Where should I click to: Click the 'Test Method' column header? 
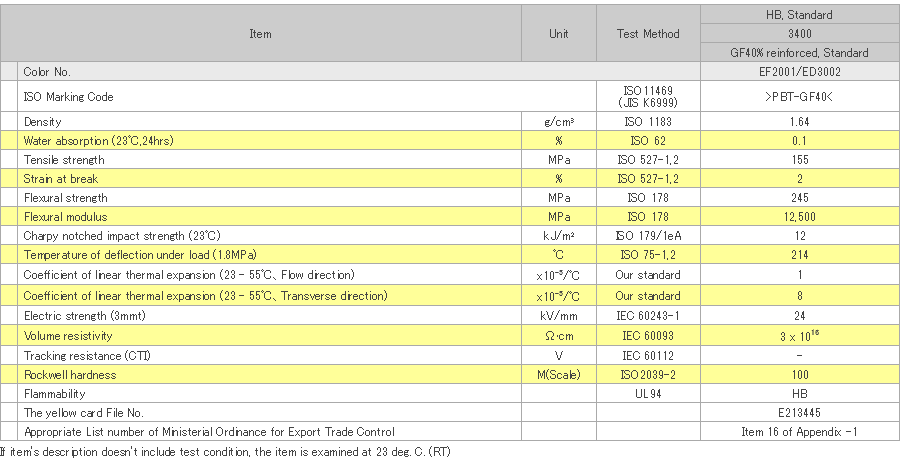(647, 34)
